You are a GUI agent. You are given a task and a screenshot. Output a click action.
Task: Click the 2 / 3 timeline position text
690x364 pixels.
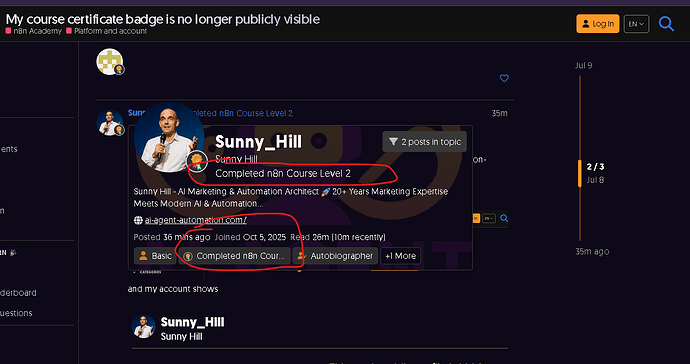(x=595, y=167)
